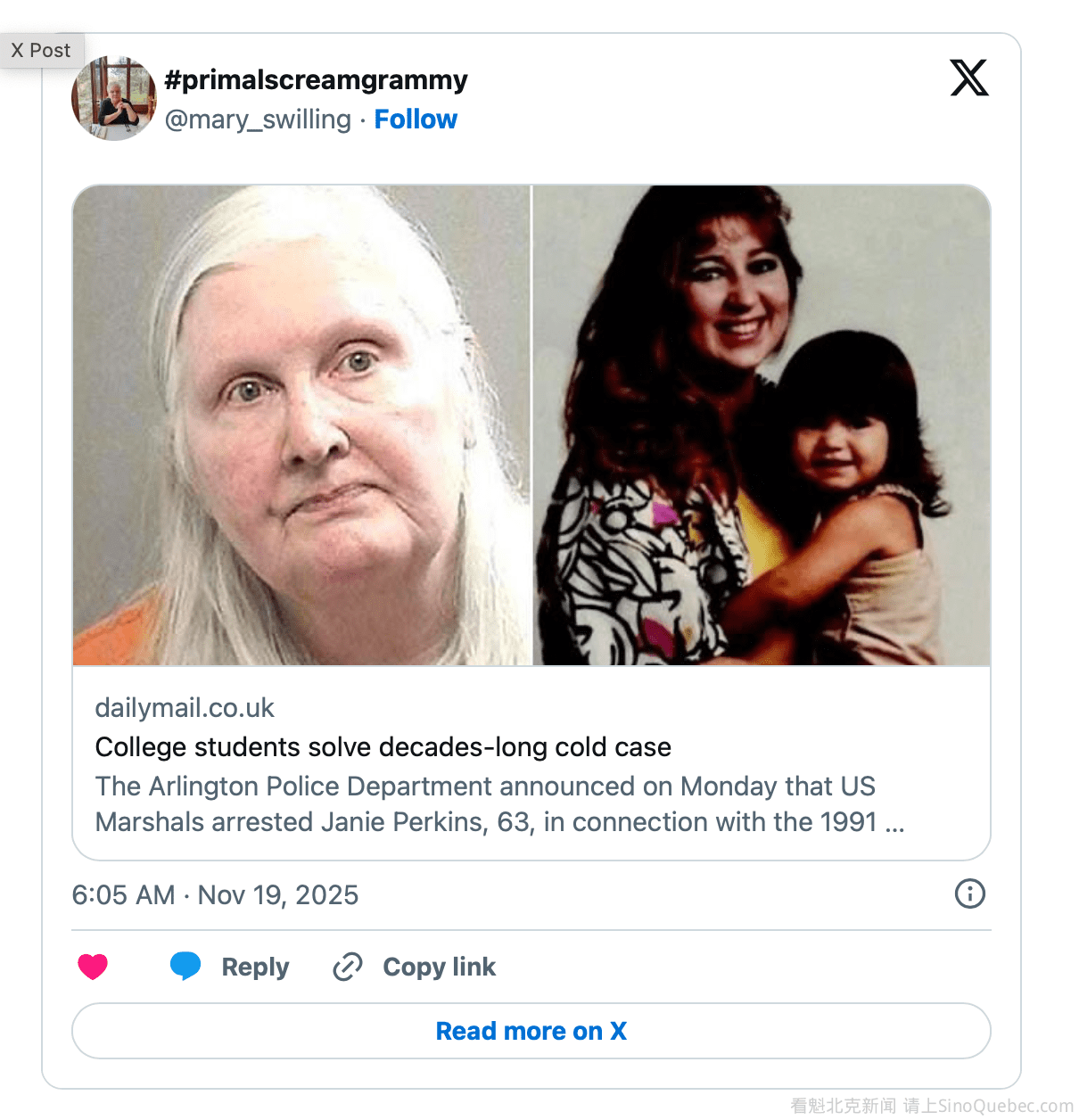This screenshot has width=1079, height=1120.
Task: Open the post info circle icon
Action: click(969, 894)
